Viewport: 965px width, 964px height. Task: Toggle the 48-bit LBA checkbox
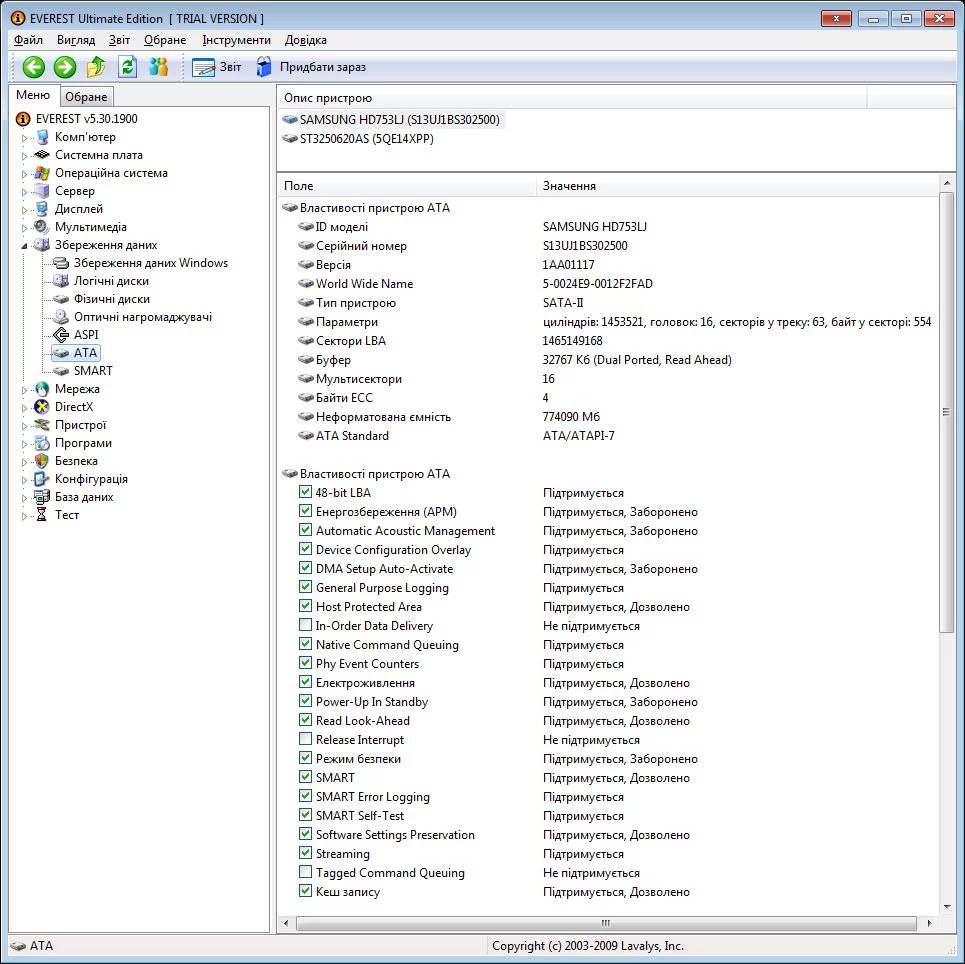pos(306,493)
